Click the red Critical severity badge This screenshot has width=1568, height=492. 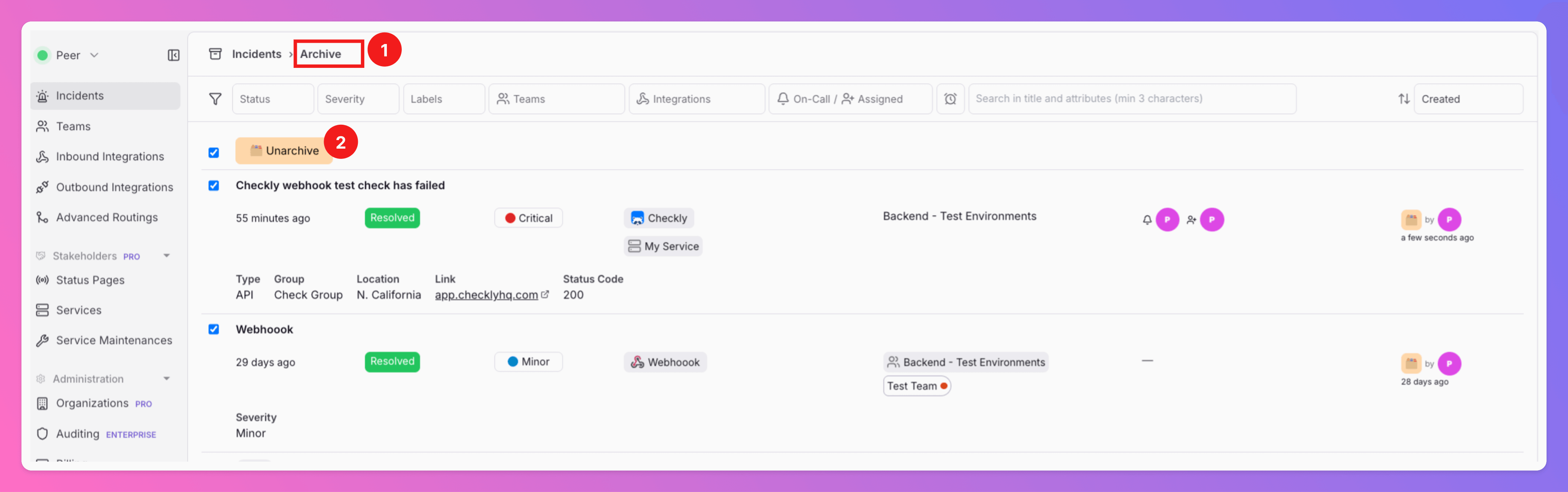click(x=528, y=218)
